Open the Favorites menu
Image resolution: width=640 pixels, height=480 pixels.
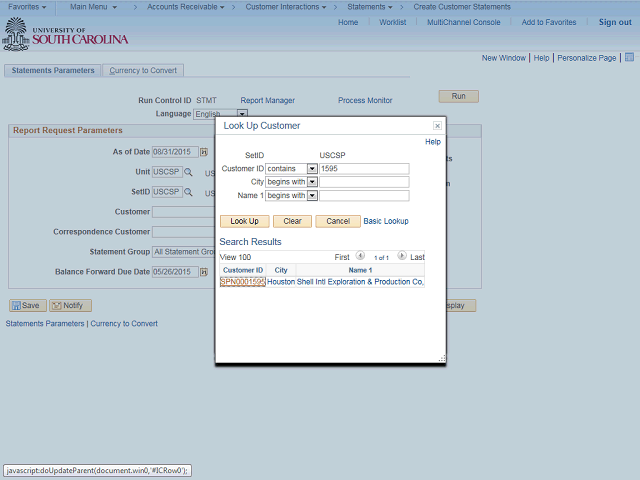coord(27,7)
